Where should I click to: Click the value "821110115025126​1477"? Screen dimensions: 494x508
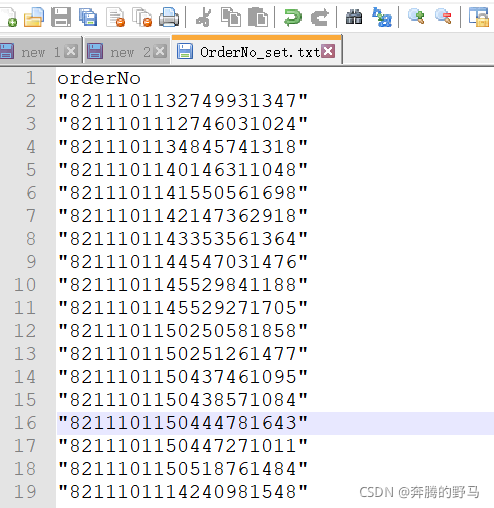point(183,354)
